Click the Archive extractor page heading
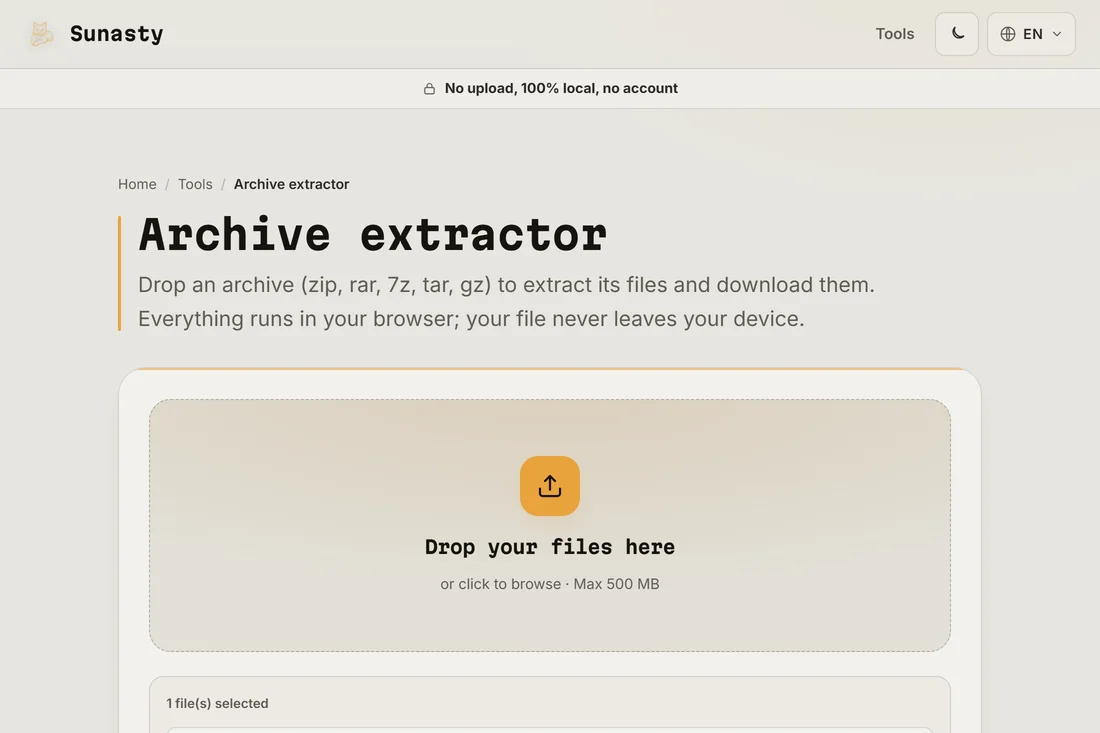The width and height of the screenshot is (1100, 733). tap(373, 234)
